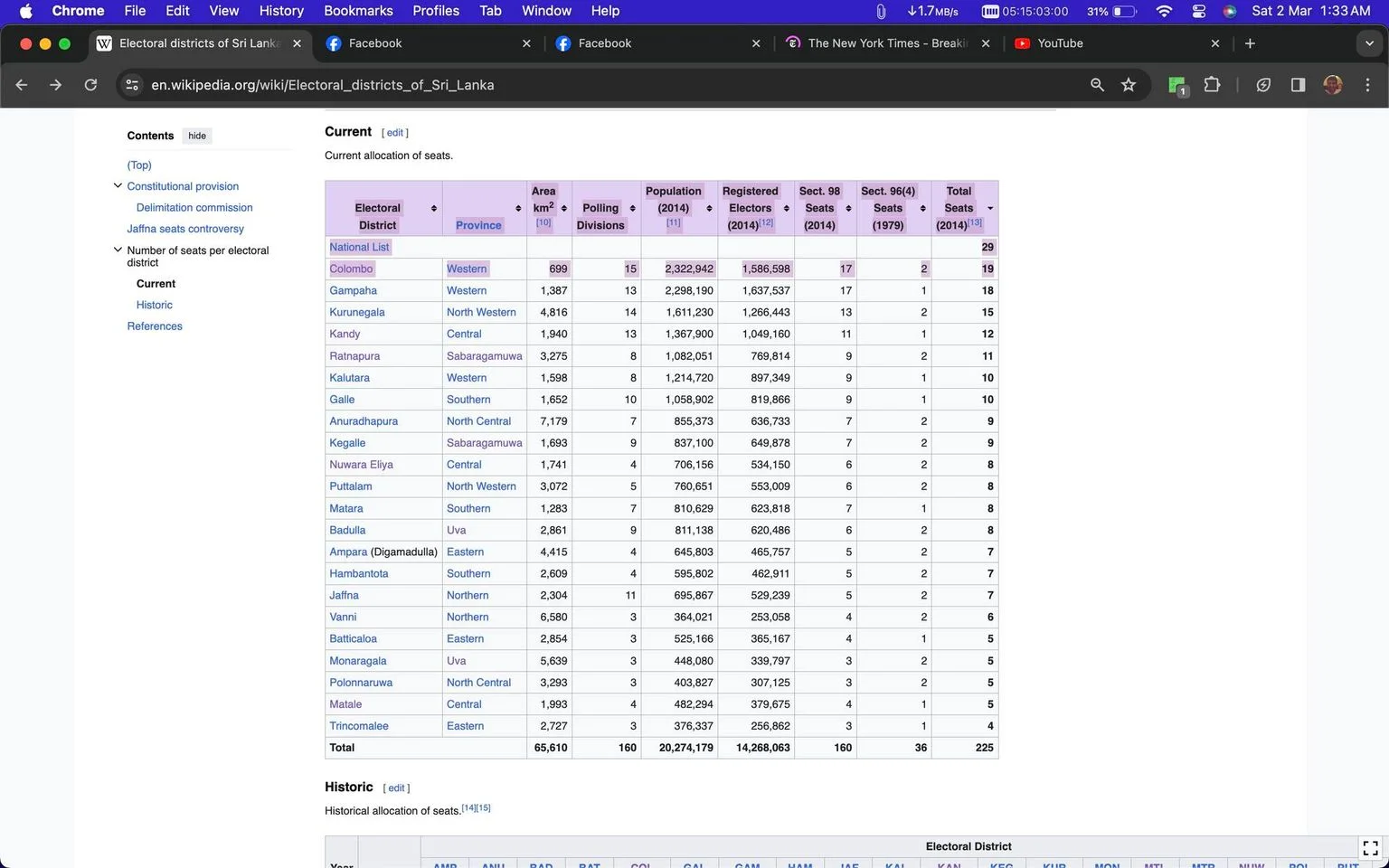Open the Bookmarks menu
This screenshot has width=1389, height=868.
coord(358,11)
